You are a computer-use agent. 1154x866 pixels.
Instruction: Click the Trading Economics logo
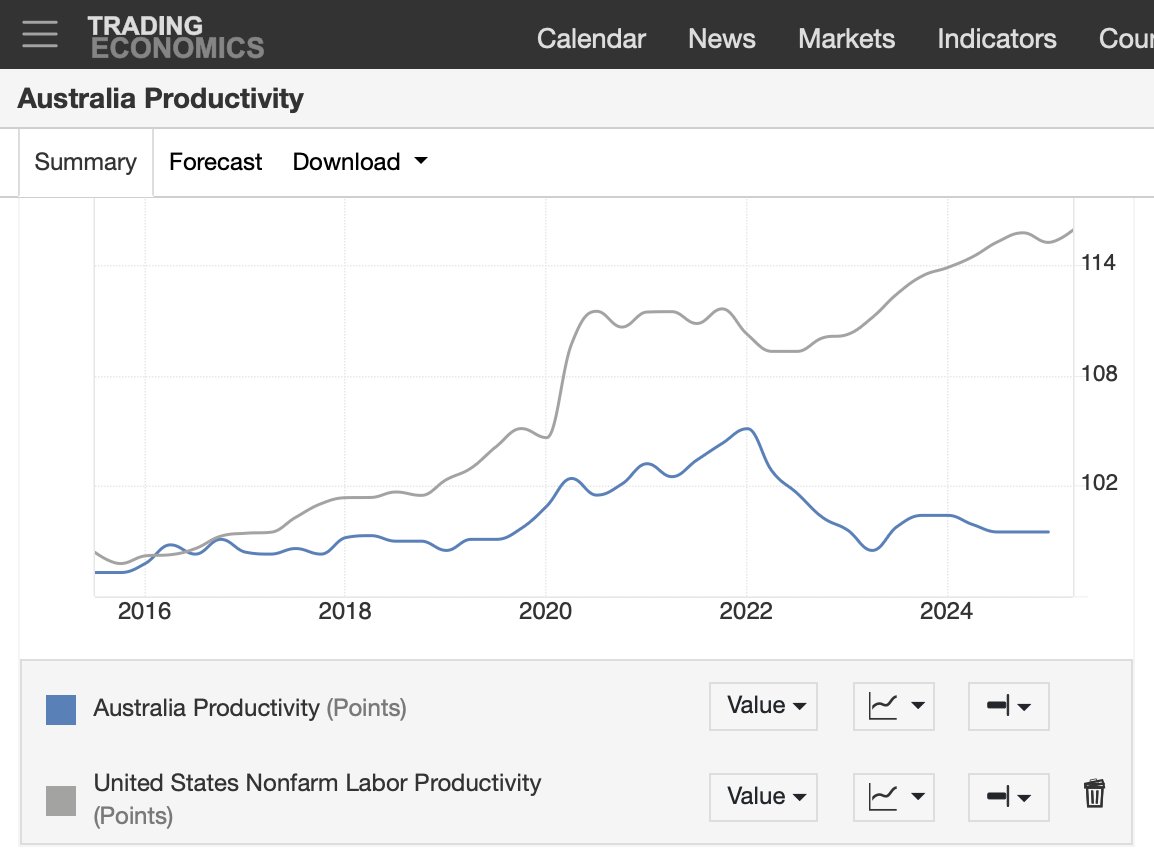[175, 37]
